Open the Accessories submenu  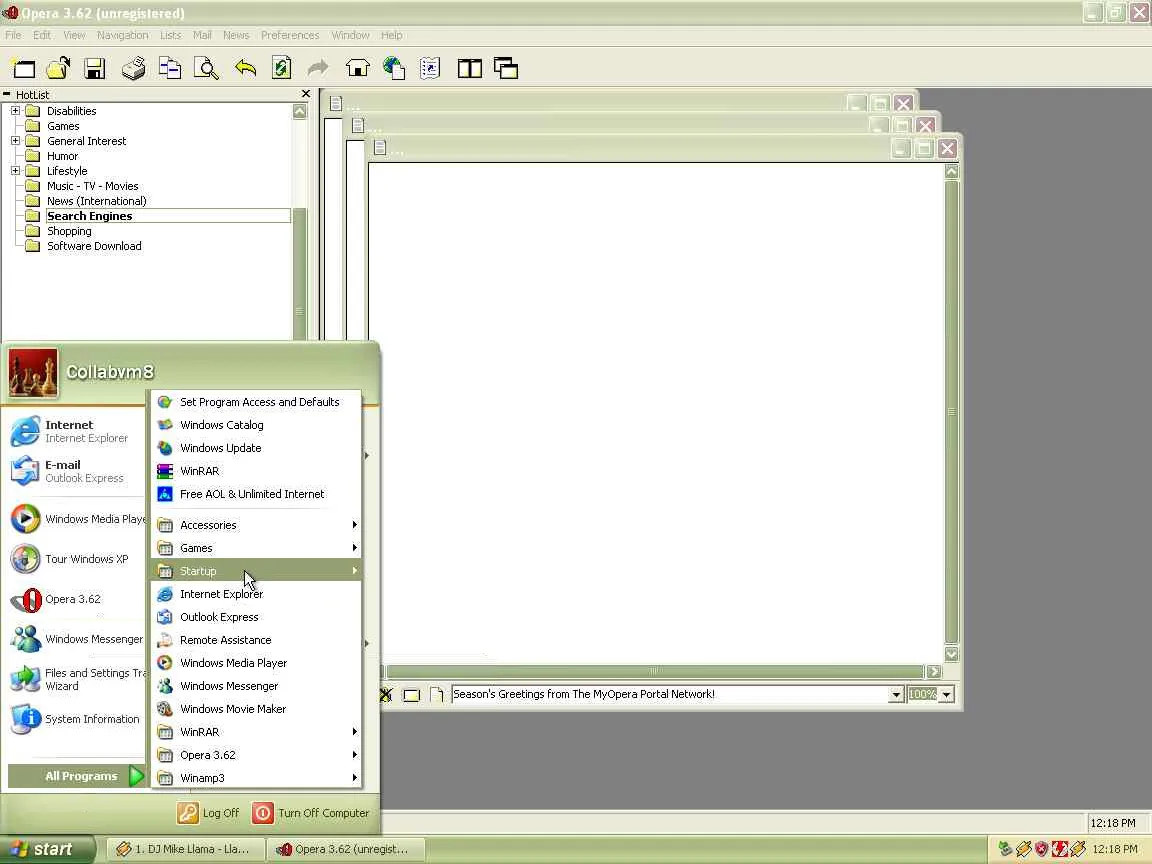coord(256,525)
